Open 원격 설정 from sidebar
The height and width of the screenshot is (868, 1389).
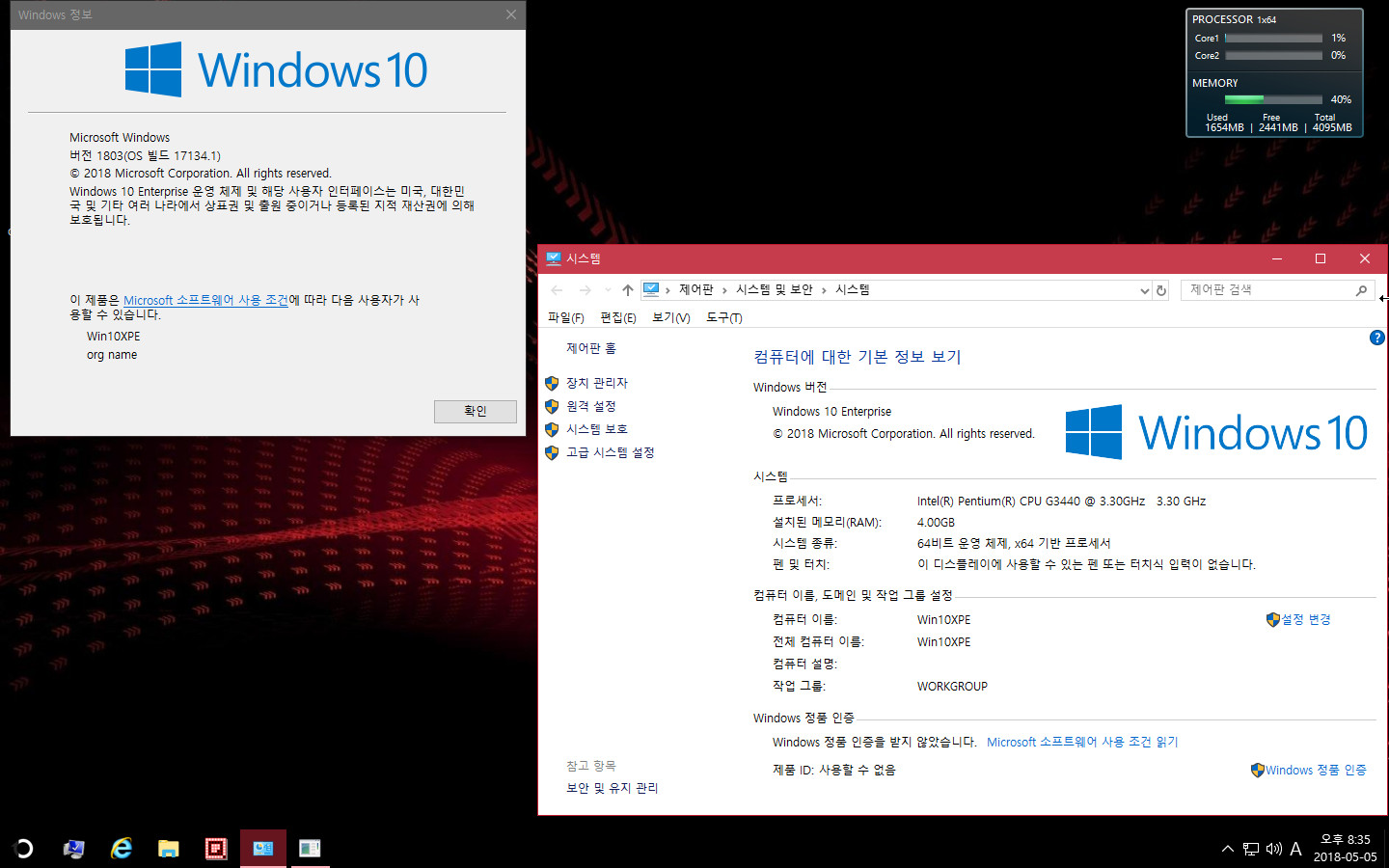(x=591, y=406)
